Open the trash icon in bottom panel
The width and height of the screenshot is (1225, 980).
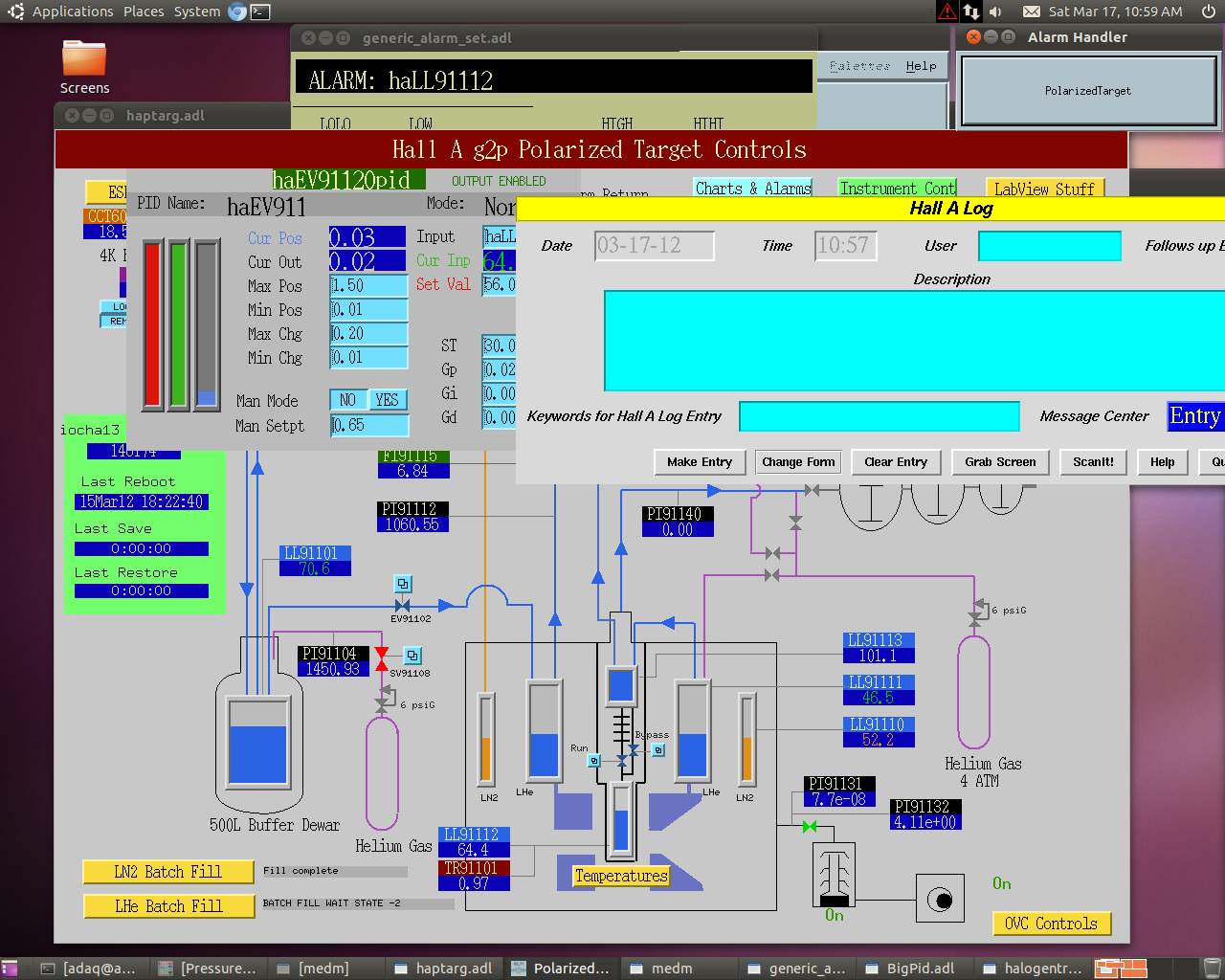pyautogui.click(x=1212, y=969)
